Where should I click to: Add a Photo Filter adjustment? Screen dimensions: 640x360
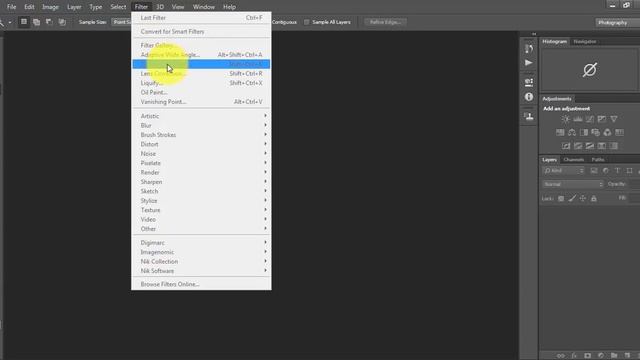coord(596,133)
